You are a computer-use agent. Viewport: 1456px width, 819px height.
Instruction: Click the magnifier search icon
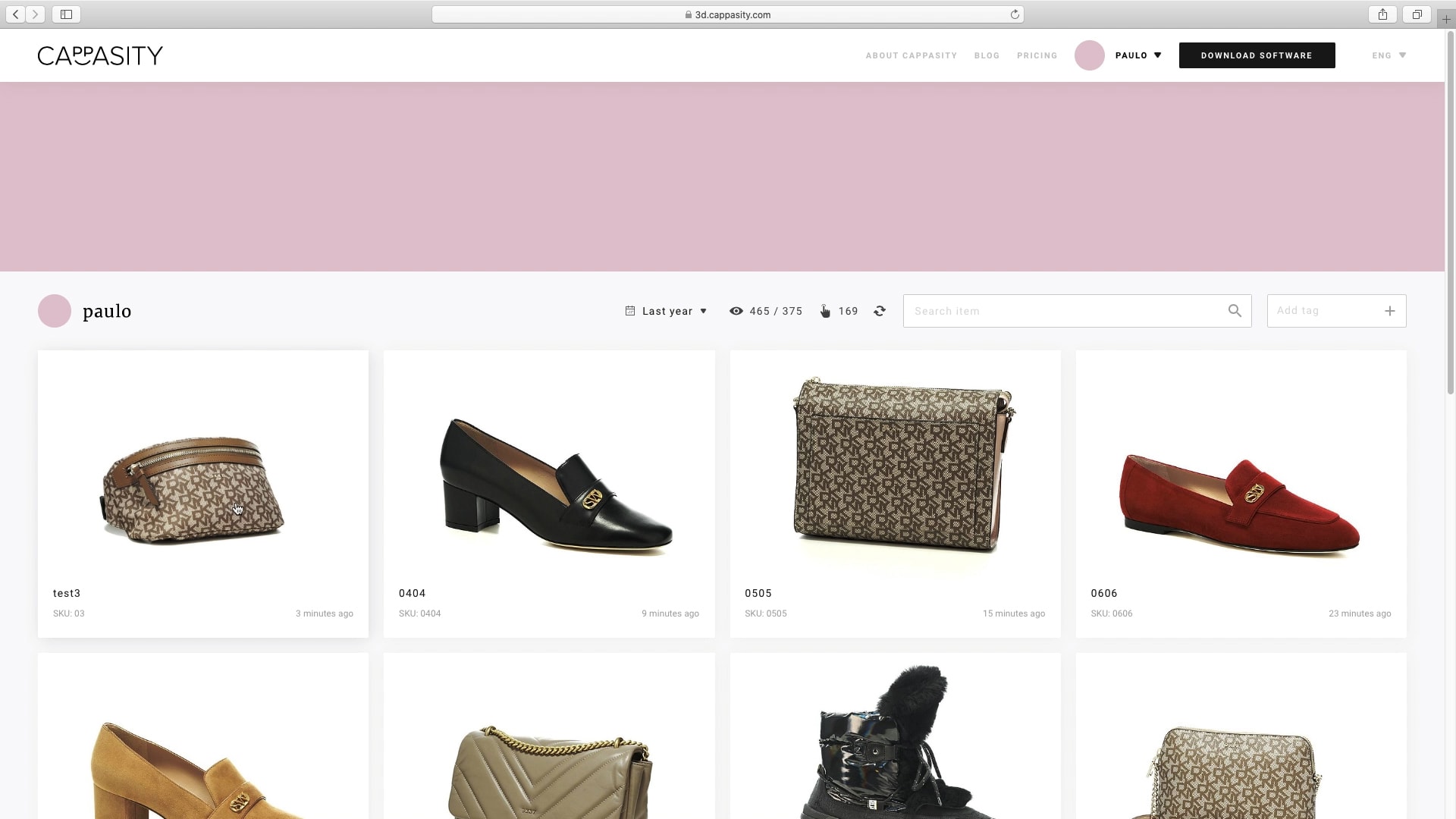[1235, 311]
